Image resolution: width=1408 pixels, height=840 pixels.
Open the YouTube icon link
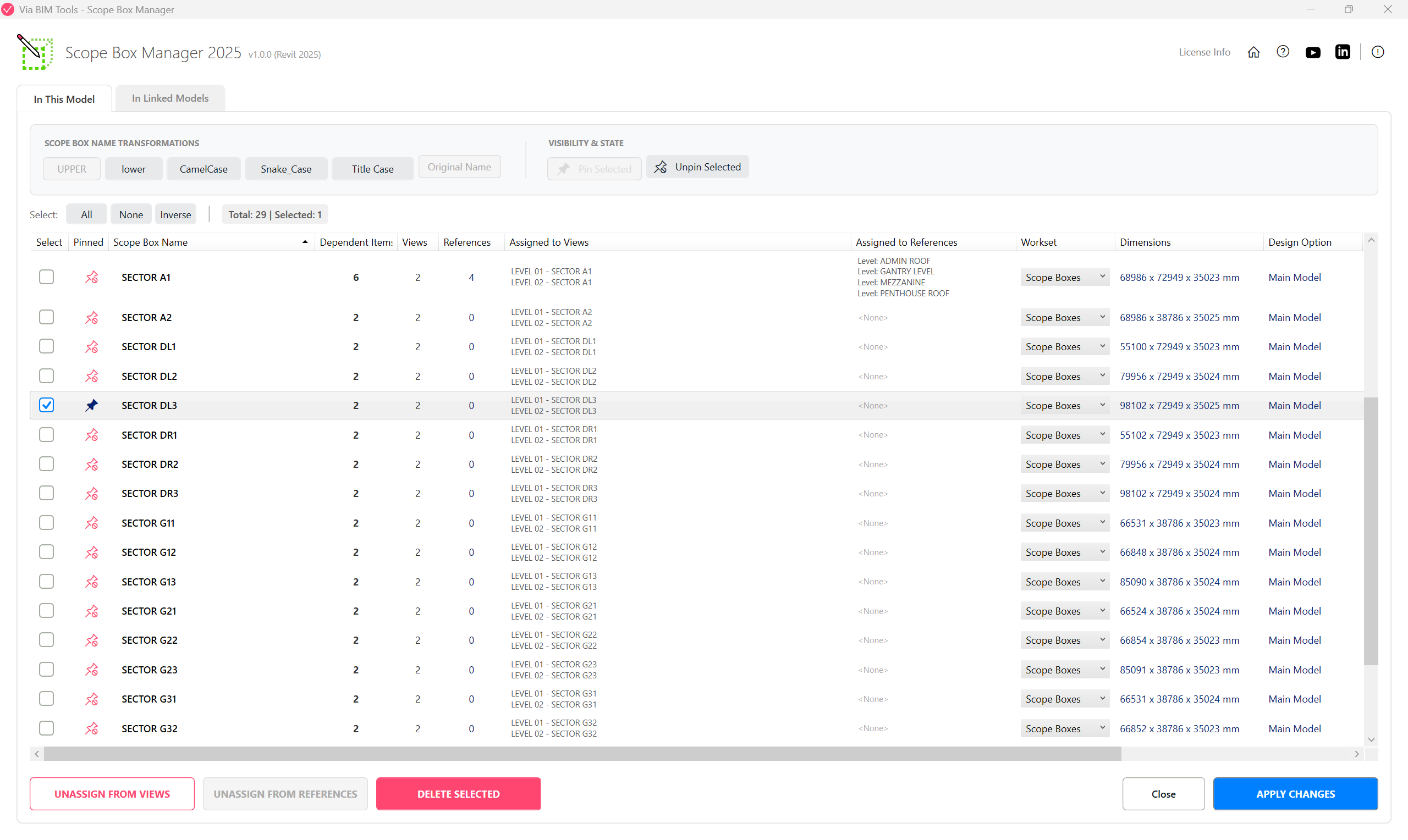[x=1313, y=52]
